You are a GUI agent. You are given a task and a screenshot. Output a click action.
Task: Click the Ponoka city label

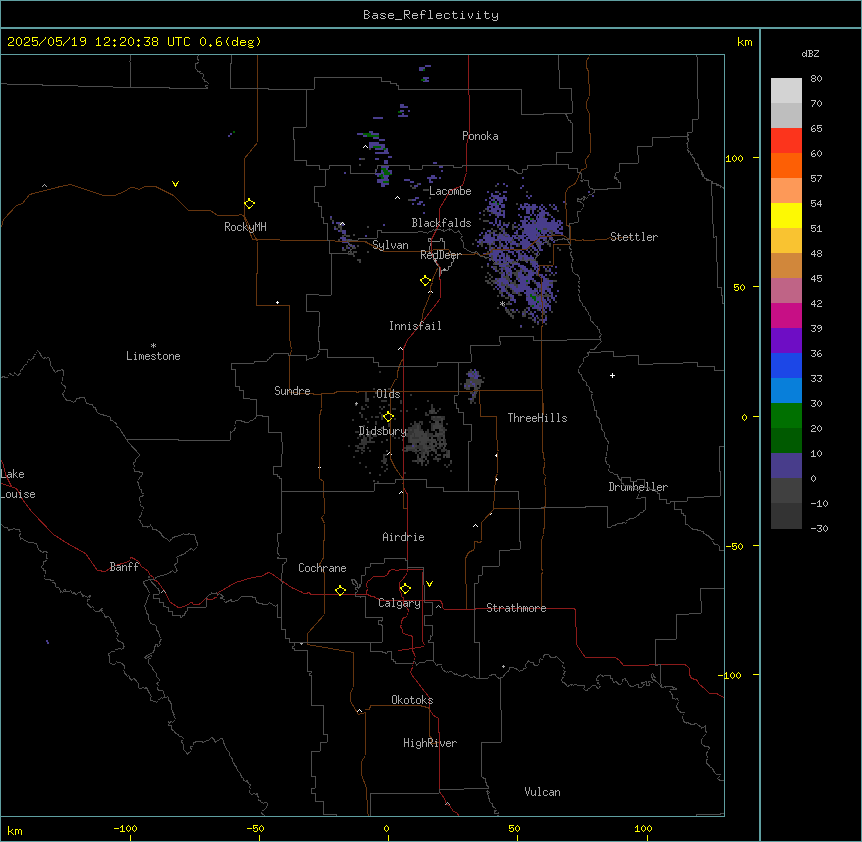point(480,136)
